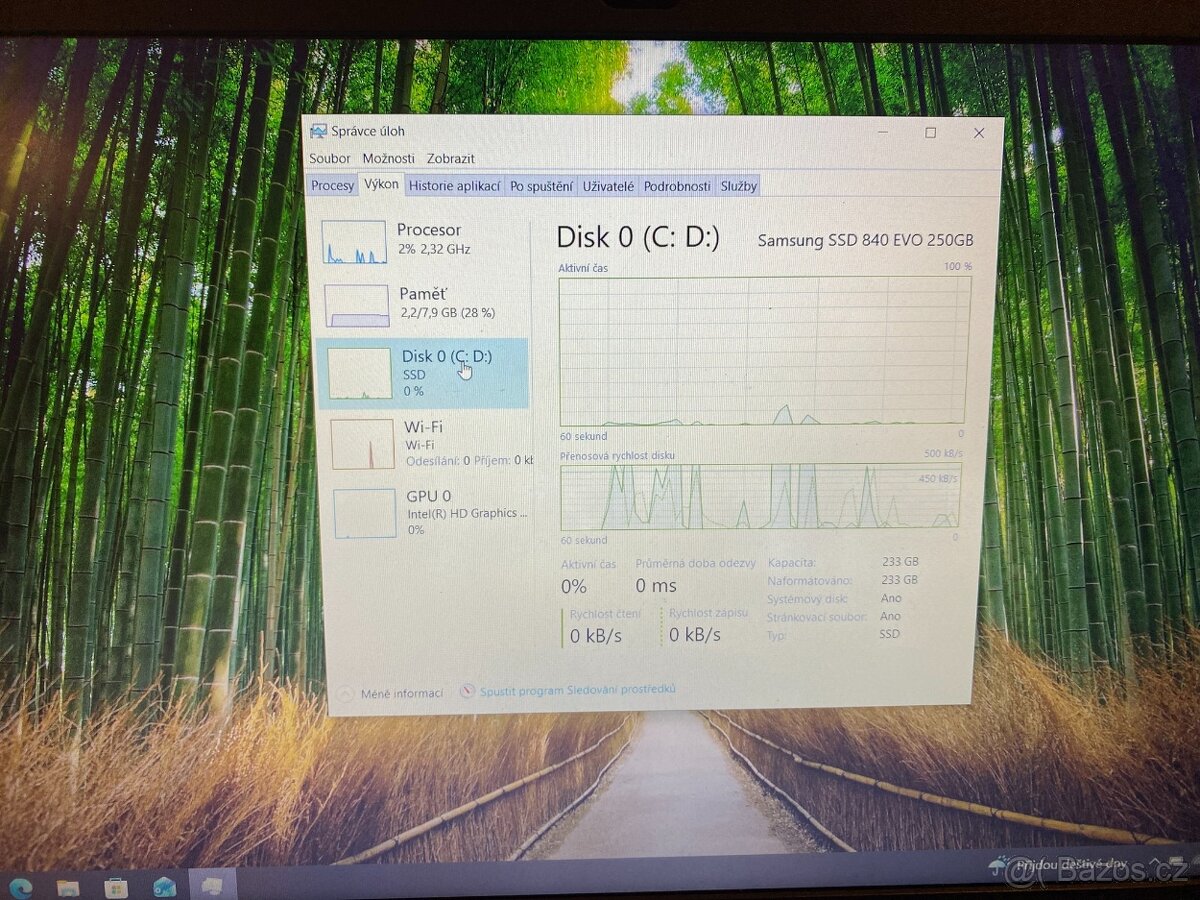Image resolution: width=1200 pixels, height=900 pixels.
Task: Switch to the Služby tab
Action: click(x=738, y=185)
